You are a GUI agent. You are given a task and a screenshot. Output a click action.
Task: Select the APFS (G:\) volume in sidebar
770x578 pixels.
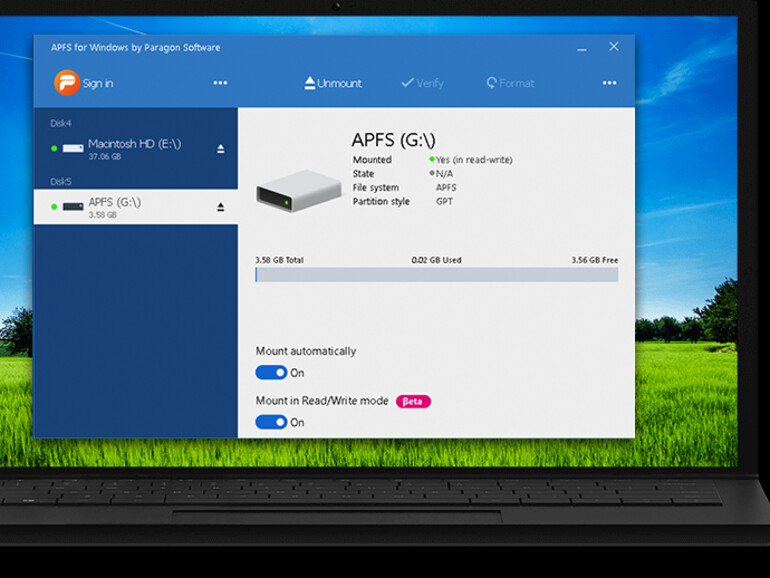click(136, 207)
